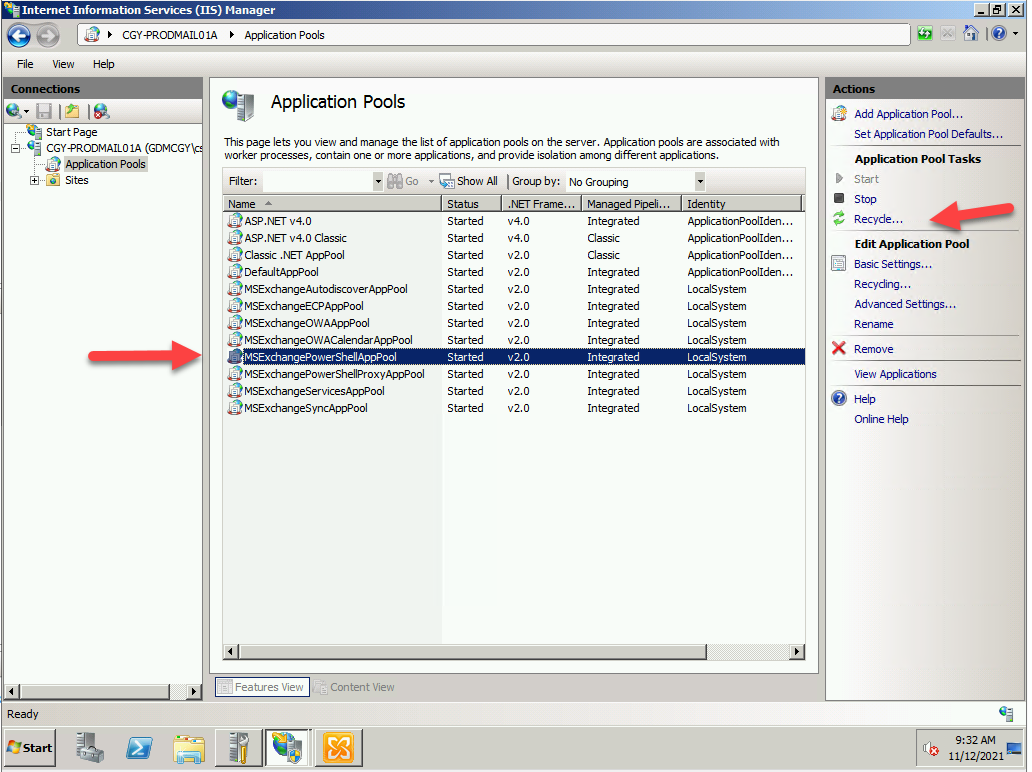Click the Home icon in address bar
This screenshot has height=772, width=1032.
(x=970, y=34)
